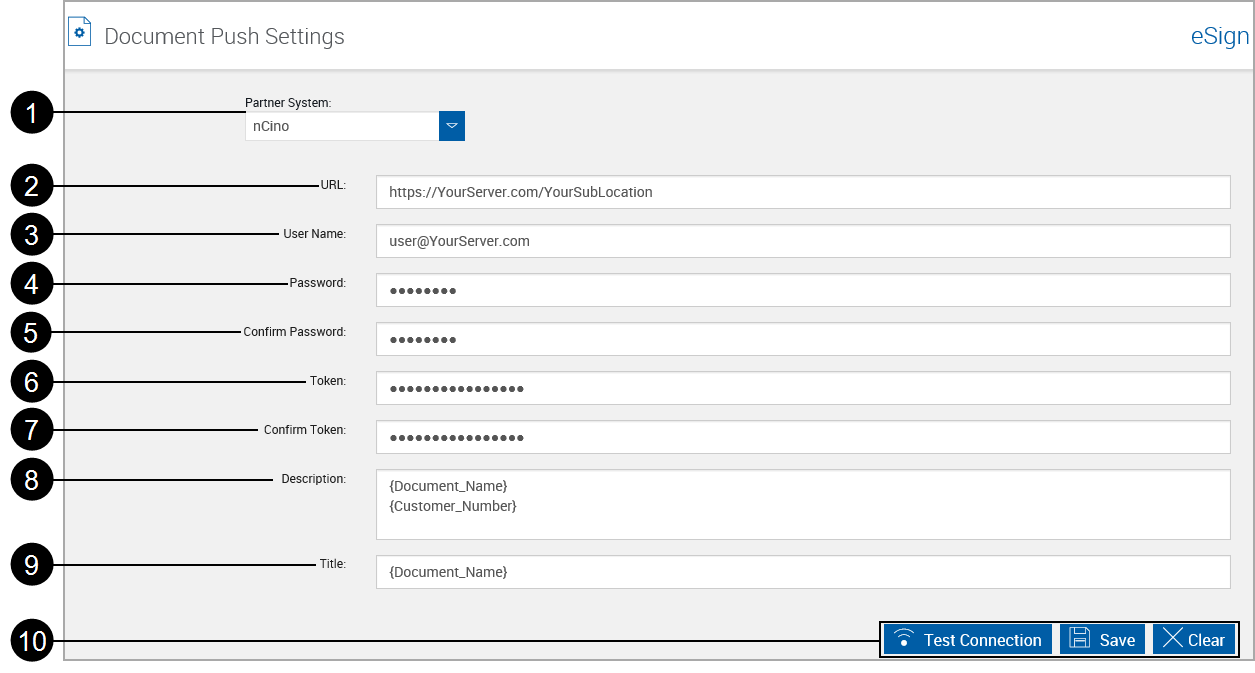Click the User Name field showing user@YourServer.com
Viewport: 1255px width, 673px height.
[x=800, y=241]
